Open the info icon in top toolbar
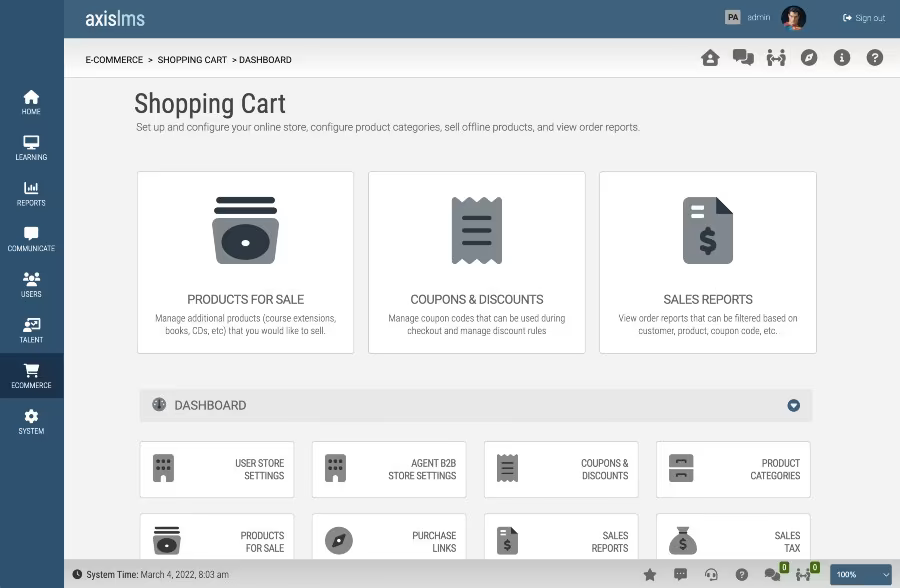This screenshot has width=900, height=588. coord(841,57)
